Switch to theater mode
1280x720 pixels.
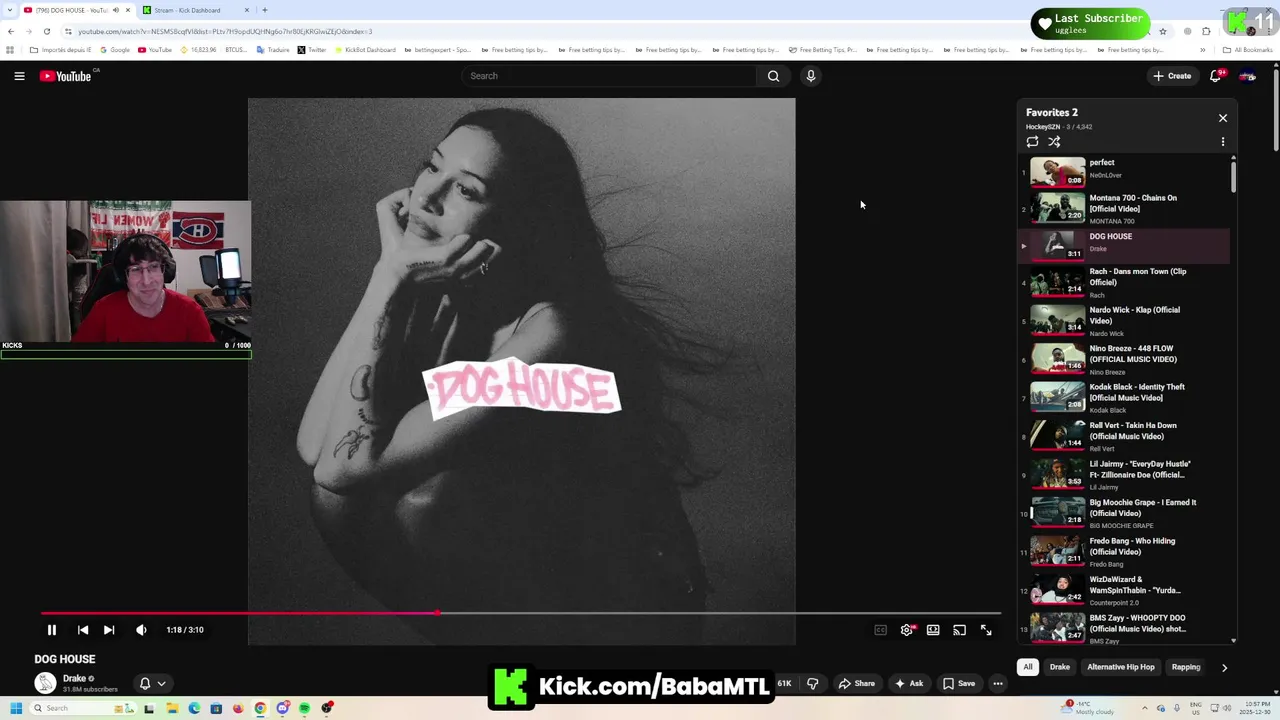[x=933, y=630]
